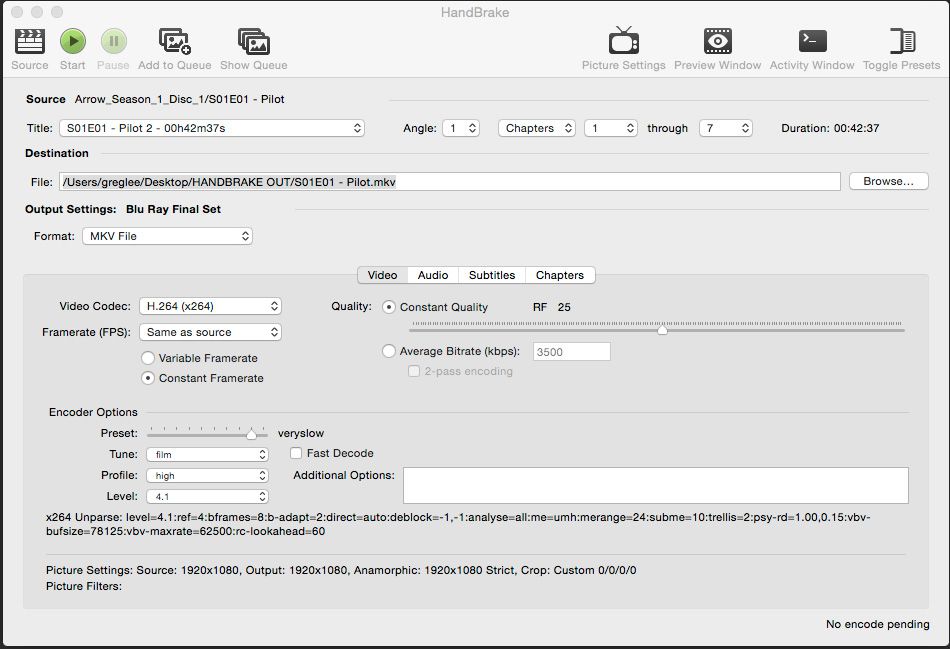Open the Title dropdown S01E01 - Pilot 2
Screen dimensions: 950x649
[x=212, y=128]
